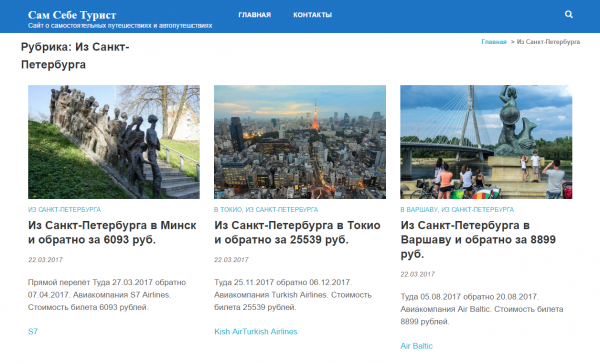The width and height of the screenshot is (600, 364).
Task: Select the В ВАРШАВУ category link
Action: [x=419, y=210]
